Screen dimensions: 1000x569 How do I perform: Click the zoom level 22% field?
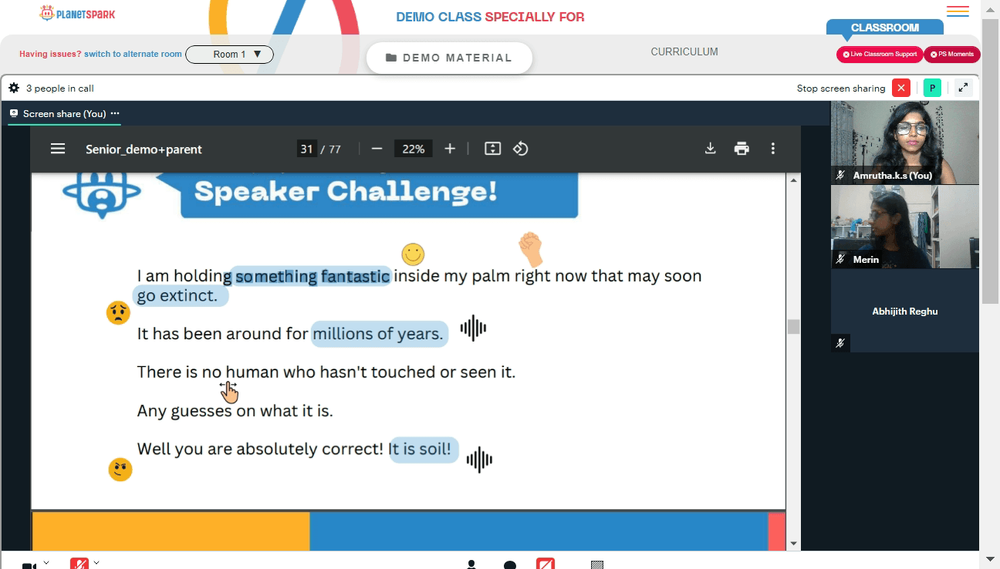pos(413,149)
